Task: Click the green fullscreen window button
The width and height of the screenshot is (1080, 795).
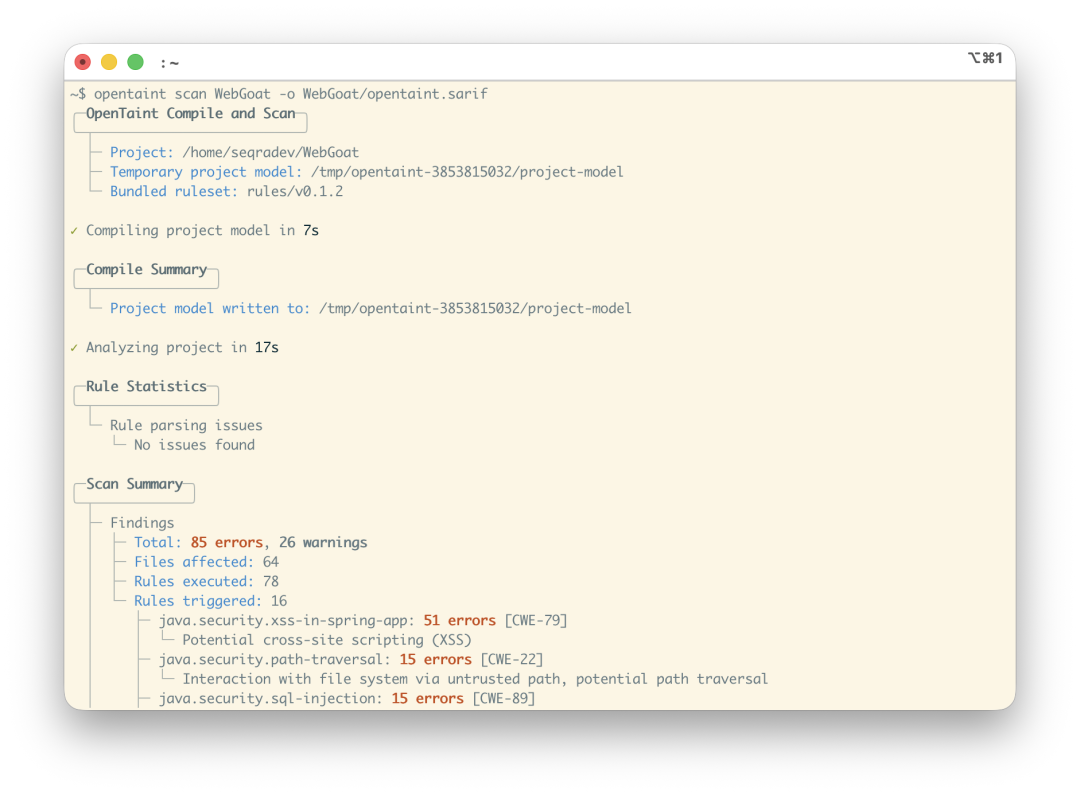Action: tap(136, 62)
